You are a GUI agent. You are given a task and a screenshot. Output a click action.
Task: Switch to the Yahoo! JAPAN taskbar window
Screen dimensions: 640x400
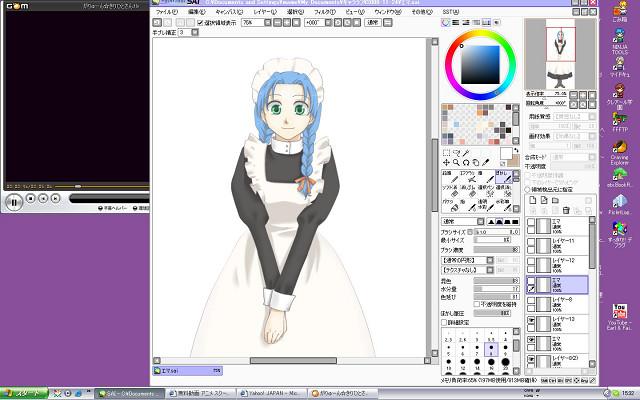(x=271, y=393)
